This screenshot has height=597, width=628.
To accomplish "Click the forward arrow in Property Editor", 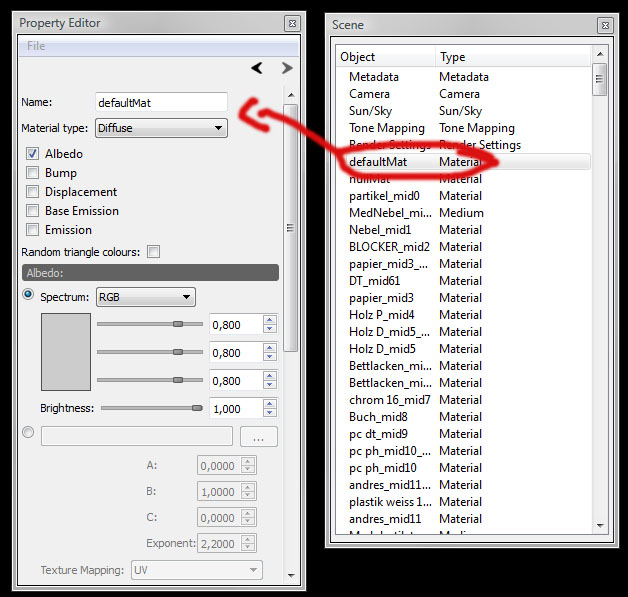I will 287,68.
